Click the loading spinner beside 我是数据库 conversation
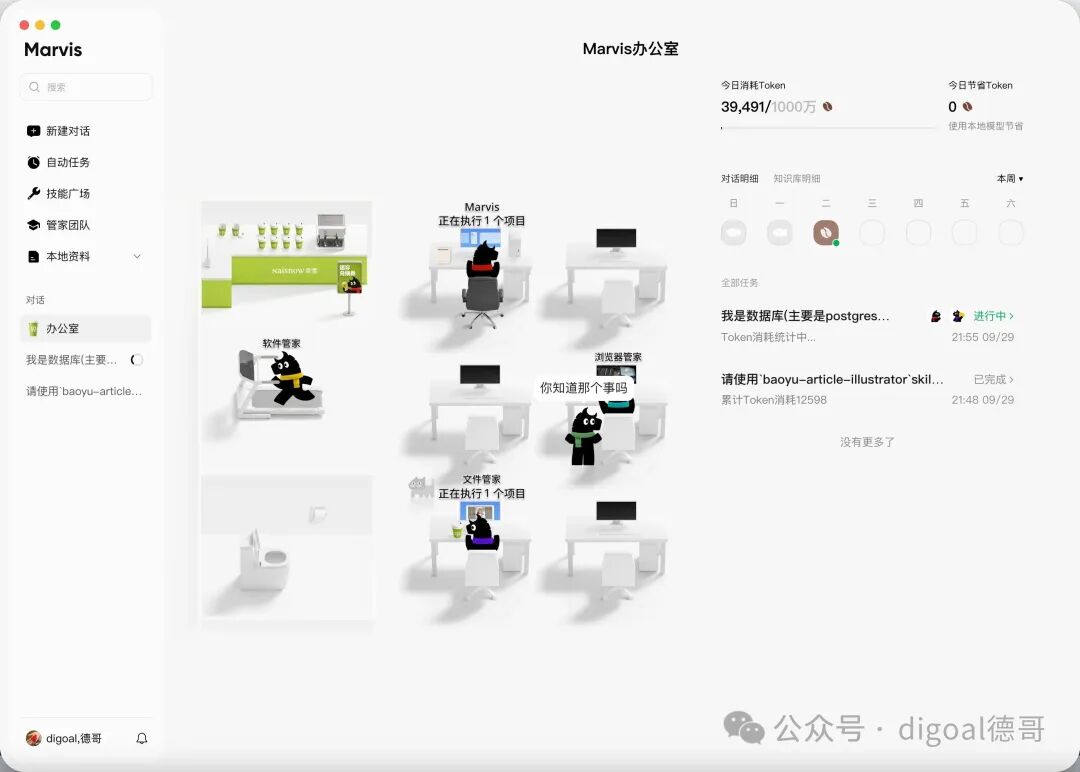The height and width of the screenshot is (772, 1080). pos(136,359)
